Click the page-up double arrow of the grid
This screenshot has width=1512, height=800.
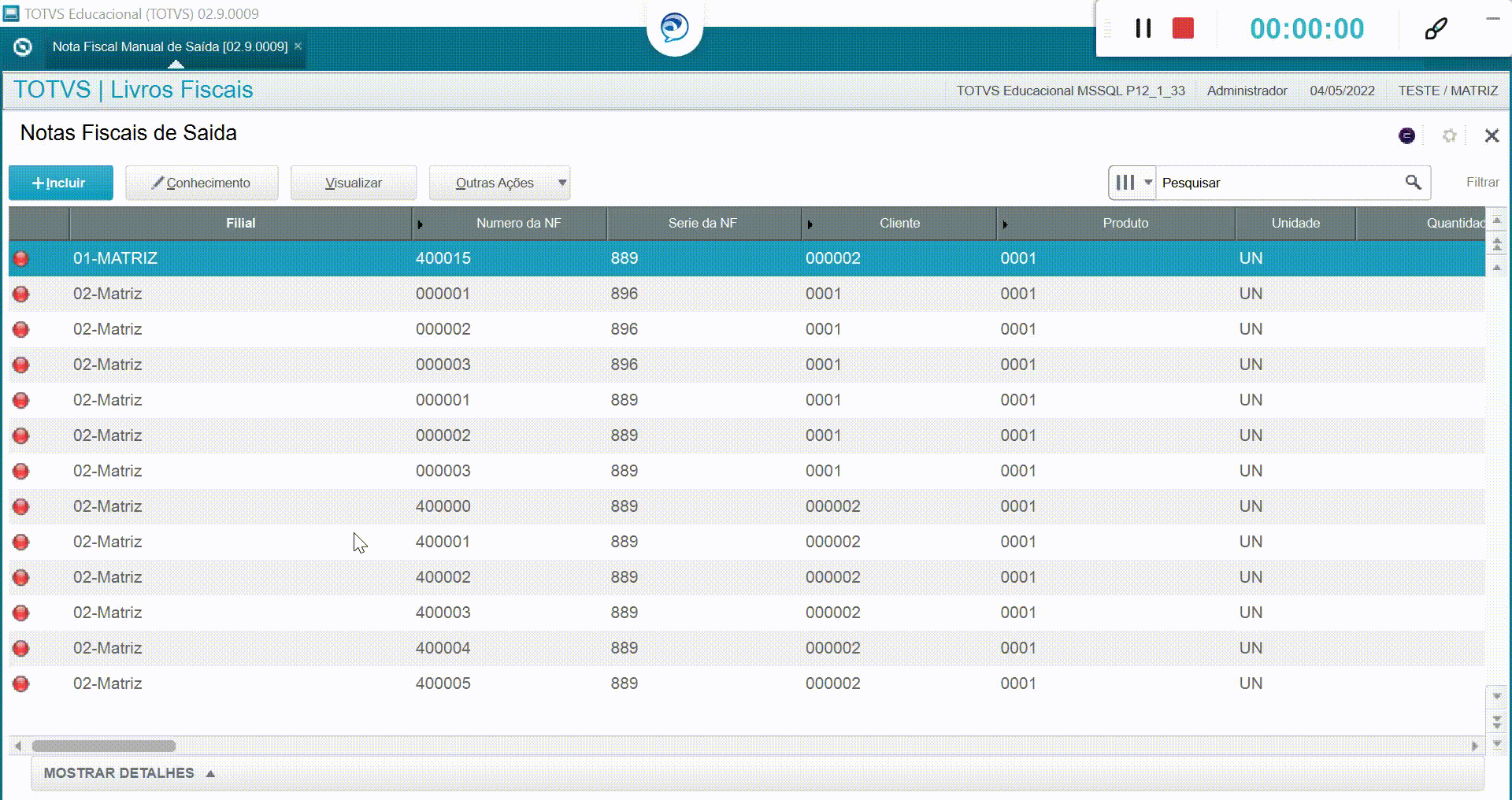tap(1497, 245)
